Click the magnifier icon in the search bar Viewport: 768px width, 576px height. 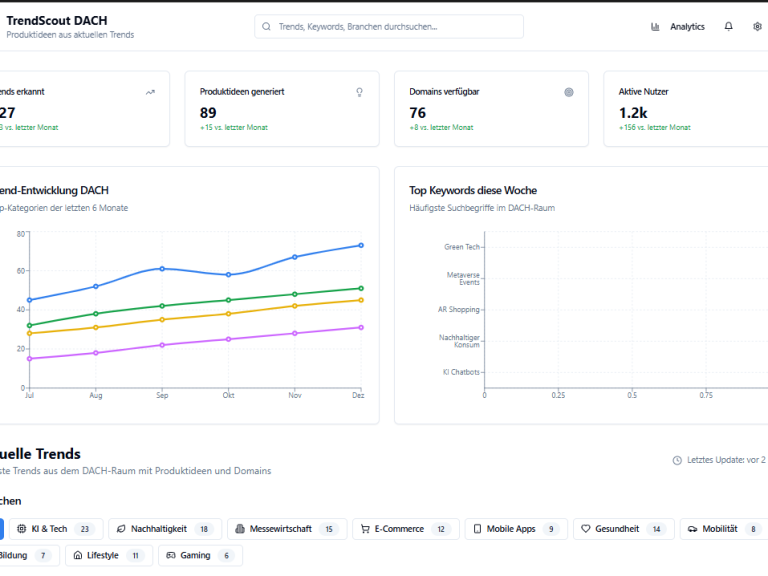267,27
